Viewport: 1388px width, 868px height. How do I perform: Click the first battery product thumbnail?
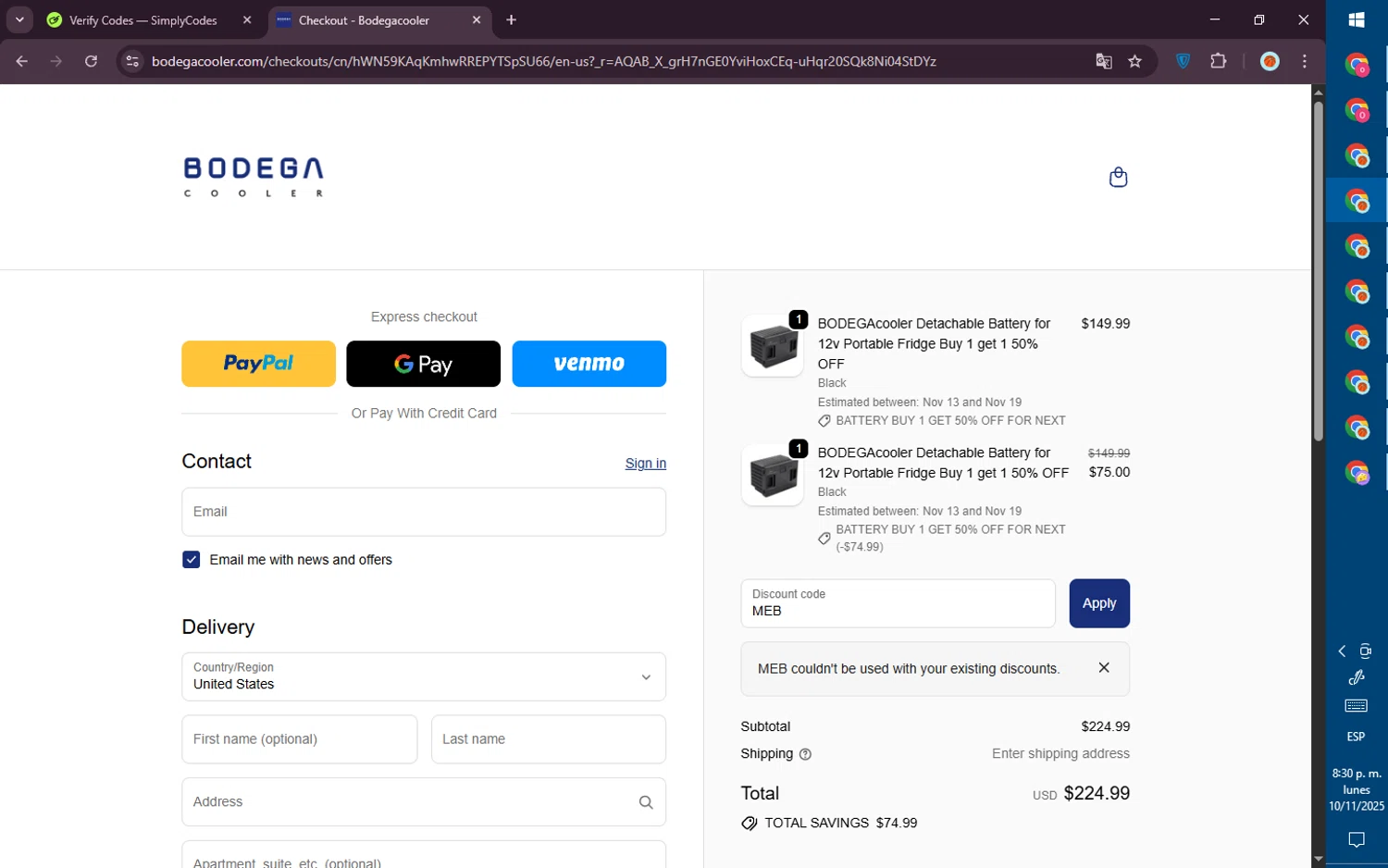[x=773, y=346]
